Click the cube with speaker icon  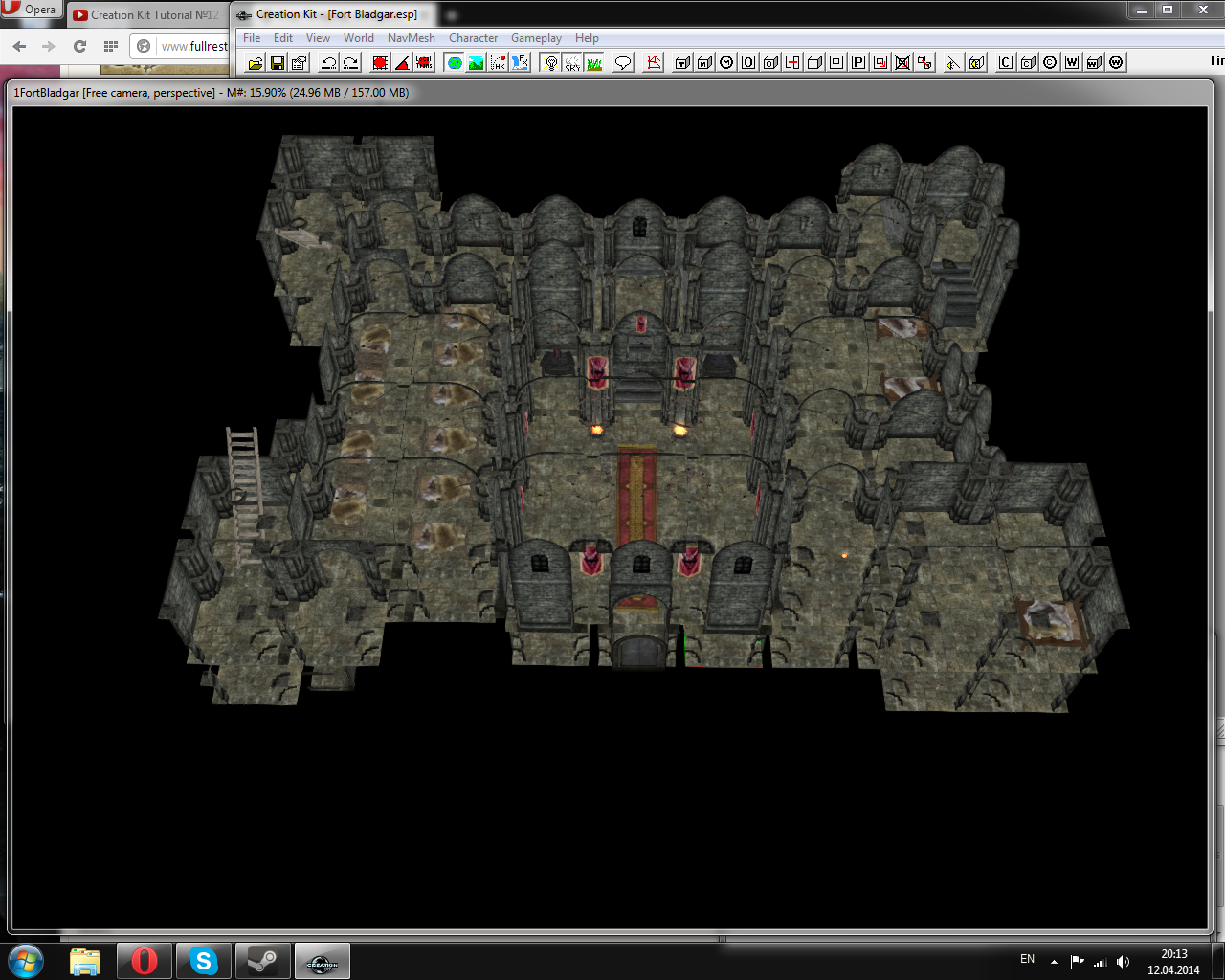[x=976, y=62]
